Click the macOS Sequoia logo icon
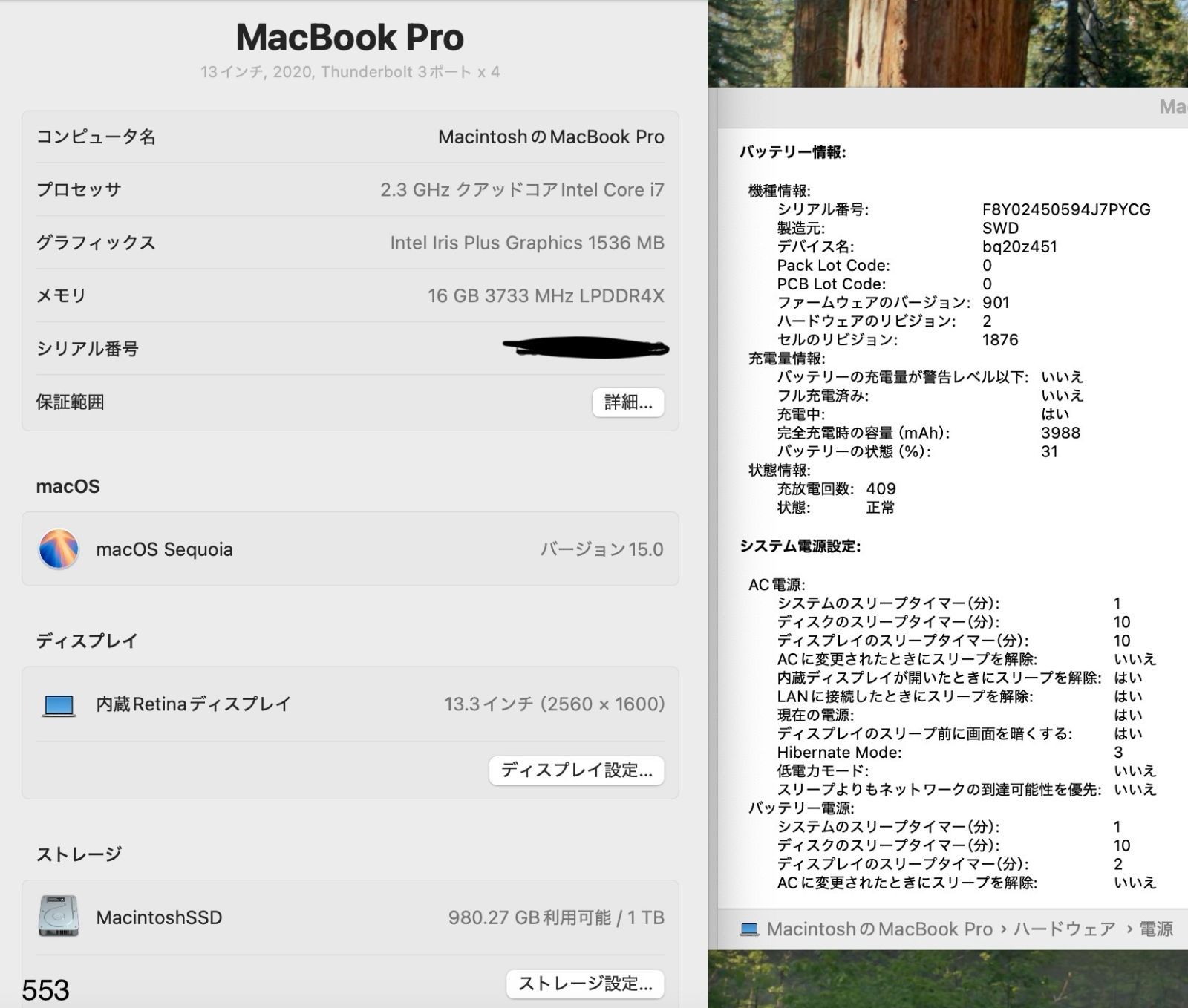The height and width of the screenshot is (1008, 1188). pyautogui.click(x=59, y=549)
